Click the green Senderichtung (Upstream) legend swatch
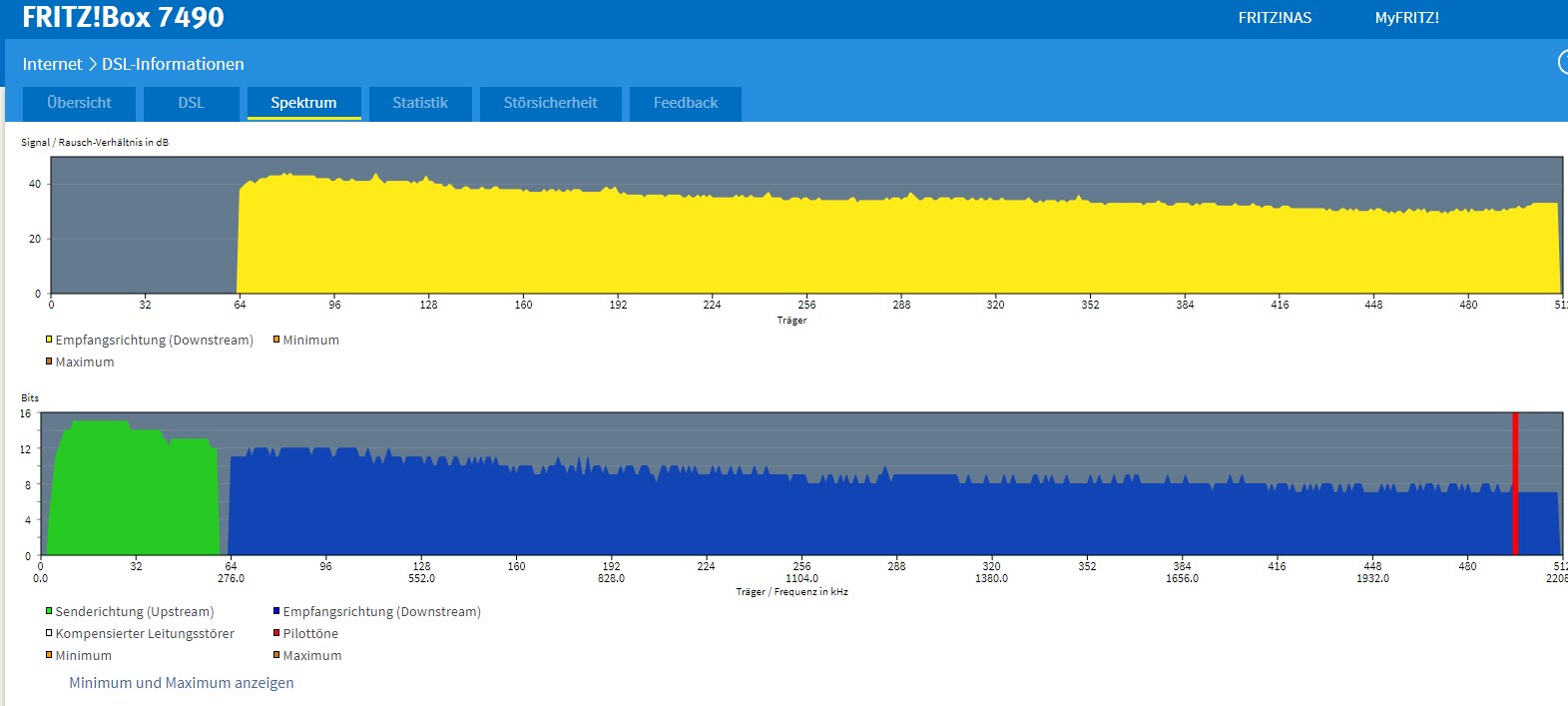The width and height of the screenshot is (1568, 706). click(48, 611)
